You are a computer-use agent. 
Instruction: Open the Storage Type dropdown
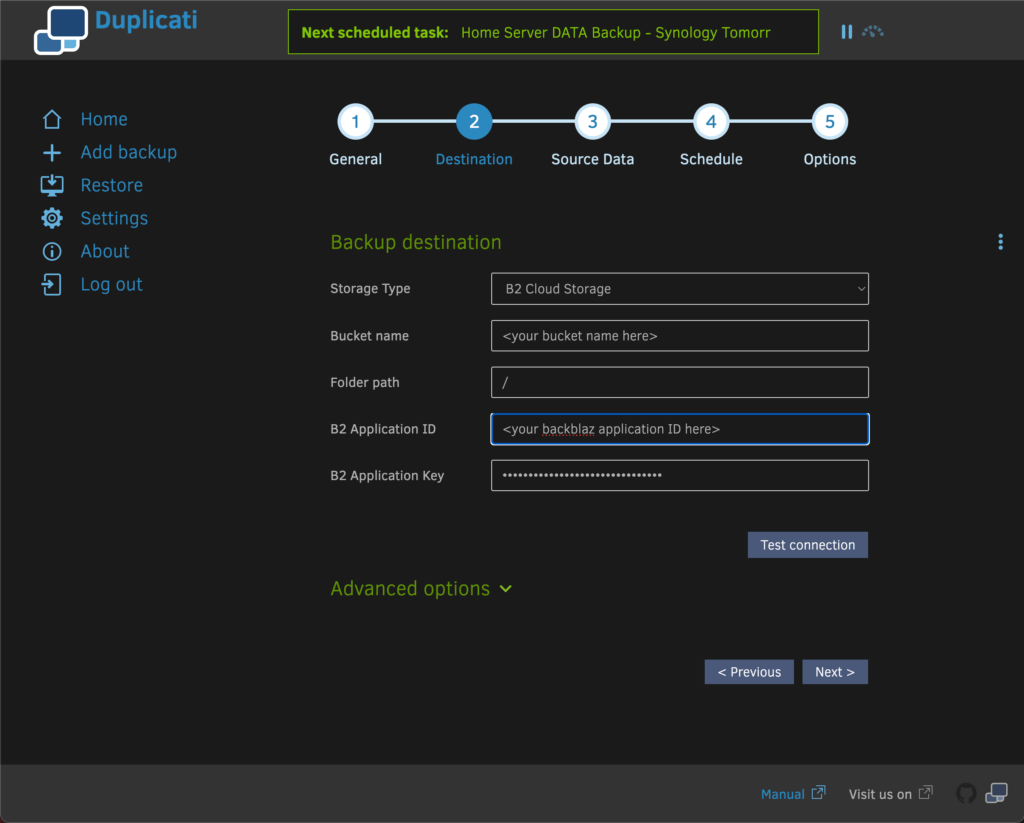coord(679,289)
